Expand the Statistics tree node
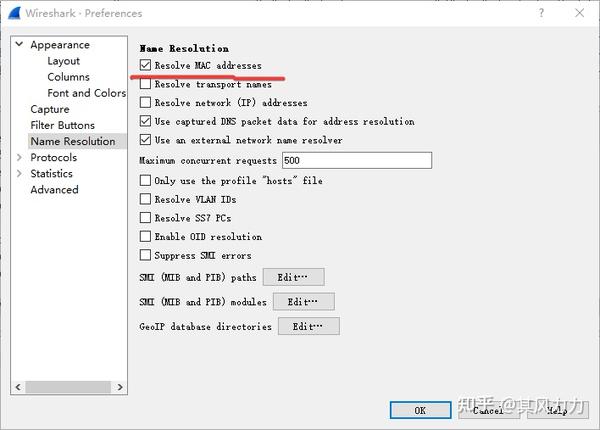 [19, 173]
